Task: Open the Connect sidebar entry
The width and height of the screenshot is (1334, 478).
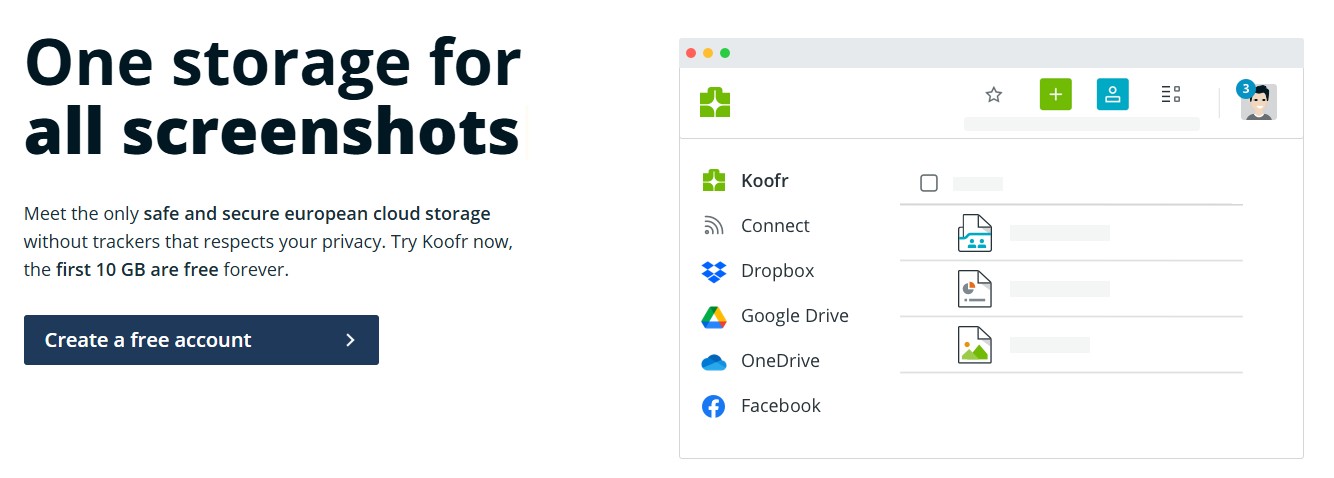Action: coord(775,226)
